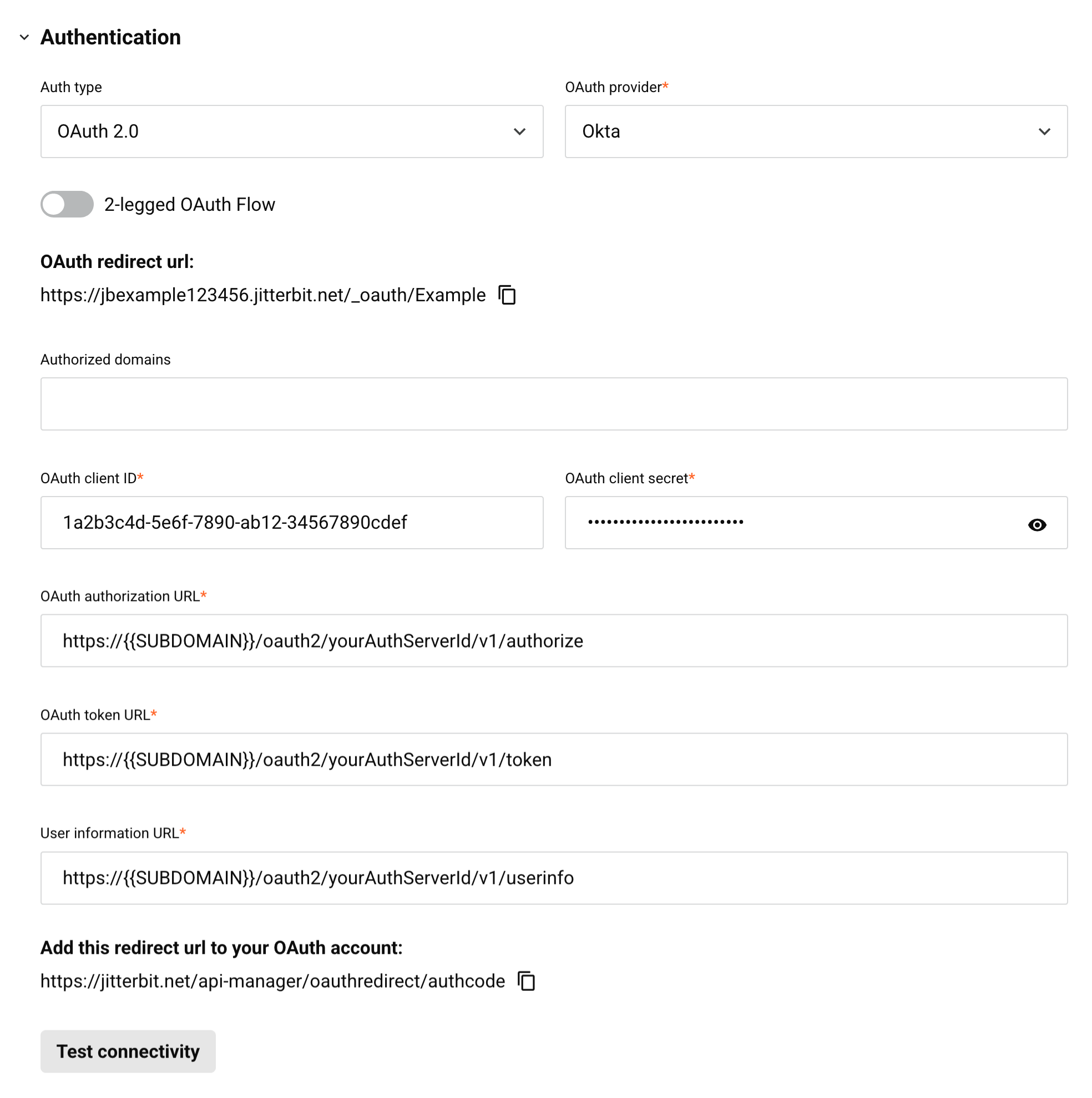Viewport: 1092px width, 1098px height.
Task: Reveal the OAuth client secret
Action: pyautogui.click(x=1037, y=524)
